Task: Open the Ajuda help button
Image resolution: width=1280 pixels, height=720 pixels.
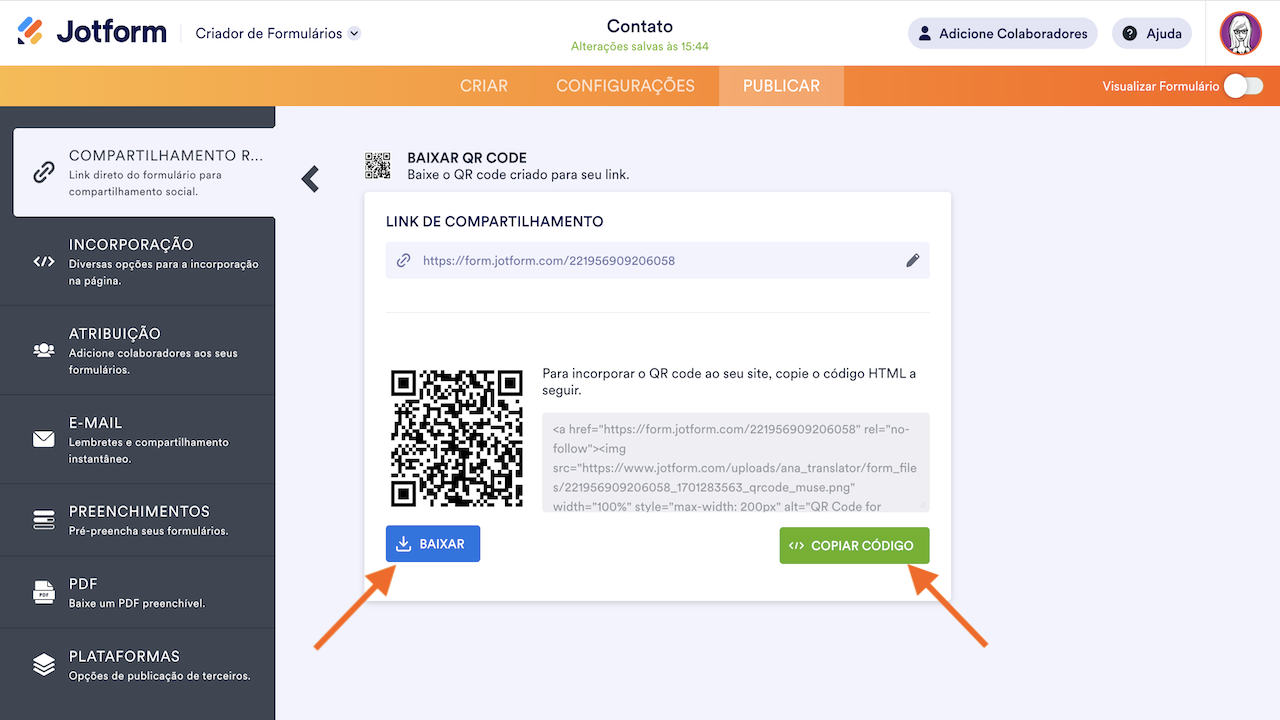Action: (1152, 33)
